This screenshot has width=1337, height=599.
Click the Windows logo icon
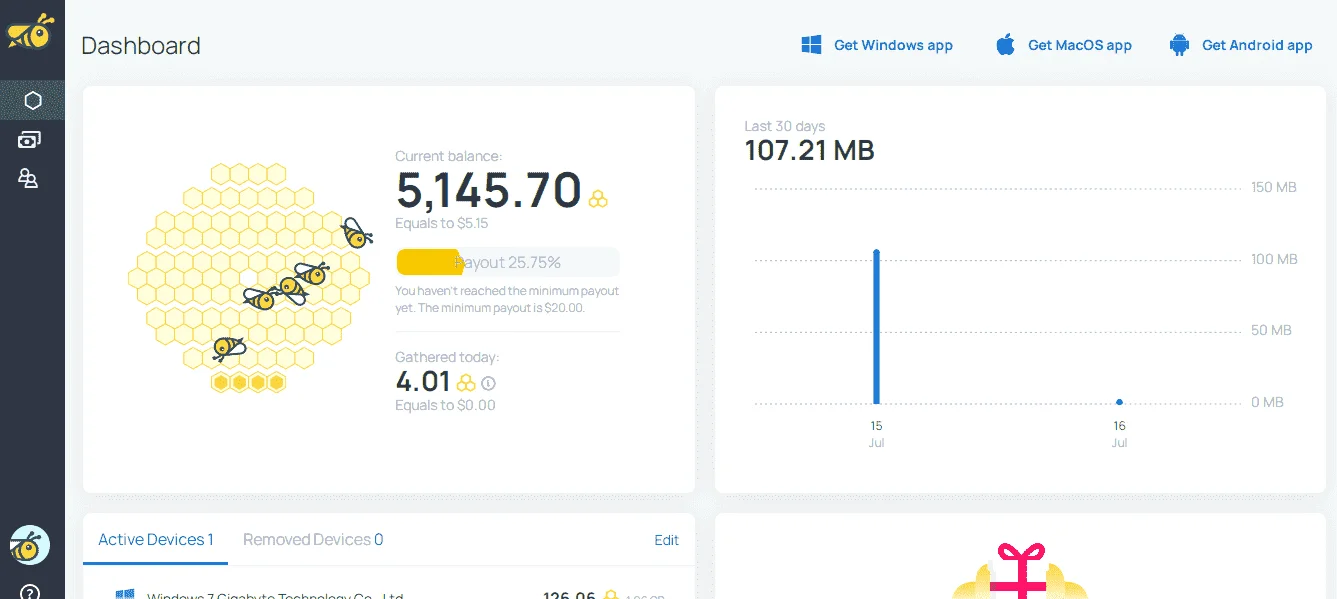(811, 45)
